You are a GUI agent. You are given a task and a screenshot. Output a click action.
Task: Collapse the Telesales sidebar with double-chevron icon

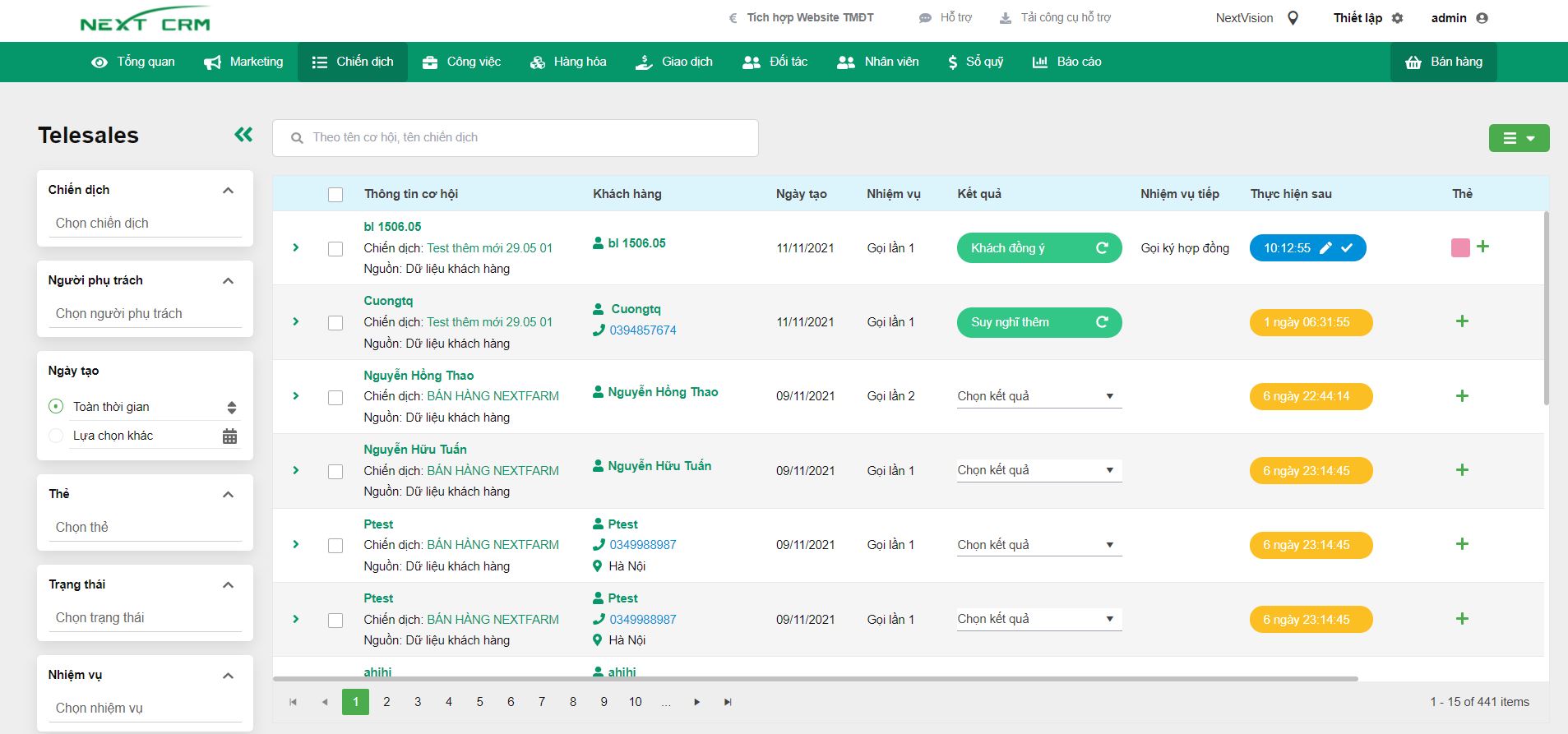[243, 135]
